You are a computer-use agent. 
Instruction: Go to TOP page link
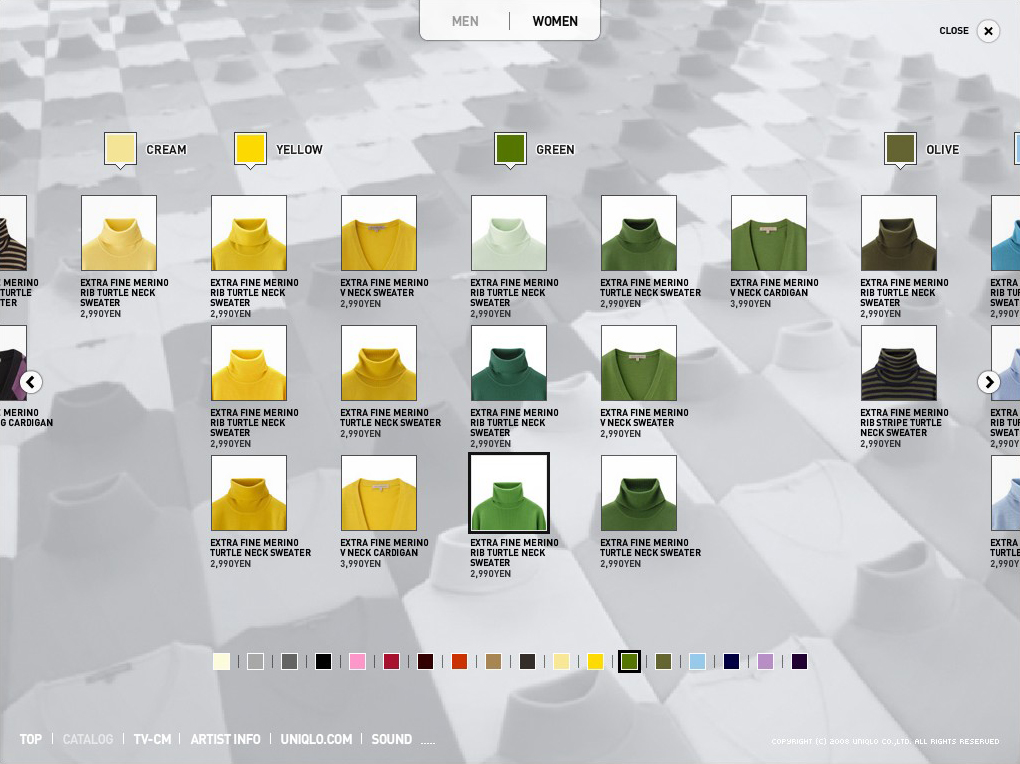pos(31,739)
